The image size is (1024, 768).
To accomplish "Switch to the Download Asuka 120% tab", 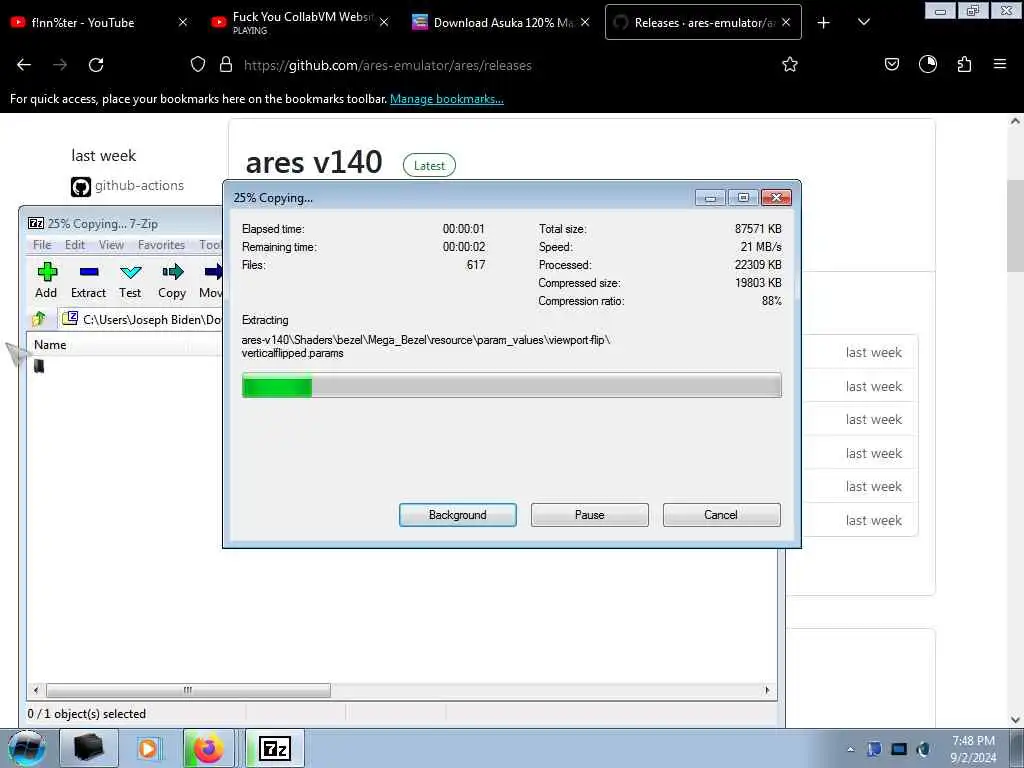I will tap(500, 23).
